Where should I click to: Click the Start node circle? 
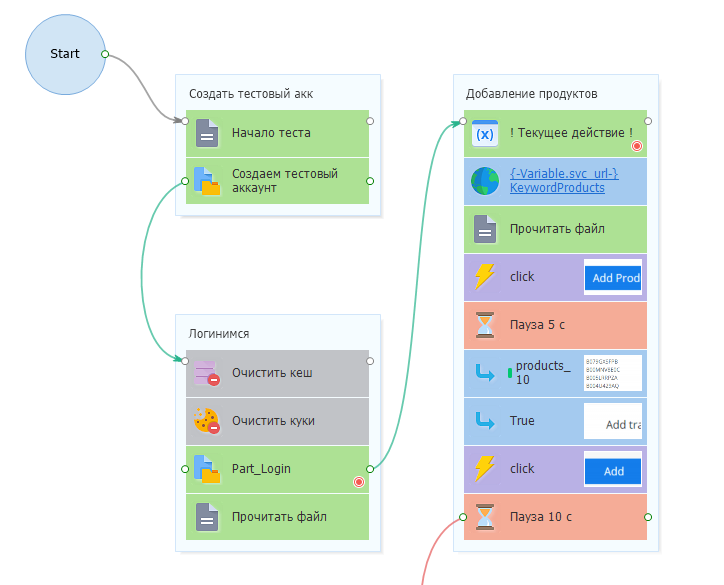pyautogui.click(x=64, y=54)
